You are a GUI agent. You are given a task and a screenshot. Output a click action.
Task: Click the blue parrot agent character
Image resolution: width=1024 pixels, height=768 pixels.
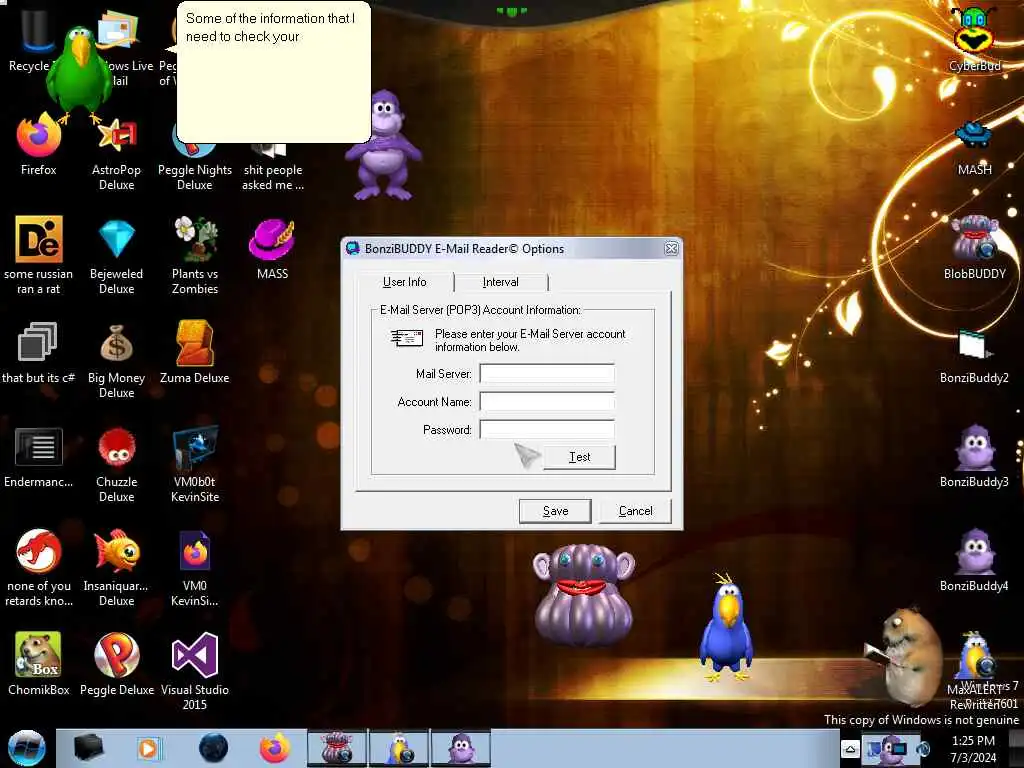[x=726, y=628]
